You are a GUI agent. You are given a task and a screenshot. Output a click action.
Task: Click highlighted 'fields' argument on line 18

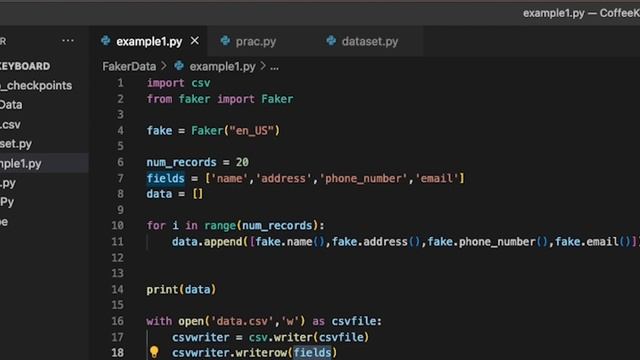(x=312, y=353)
